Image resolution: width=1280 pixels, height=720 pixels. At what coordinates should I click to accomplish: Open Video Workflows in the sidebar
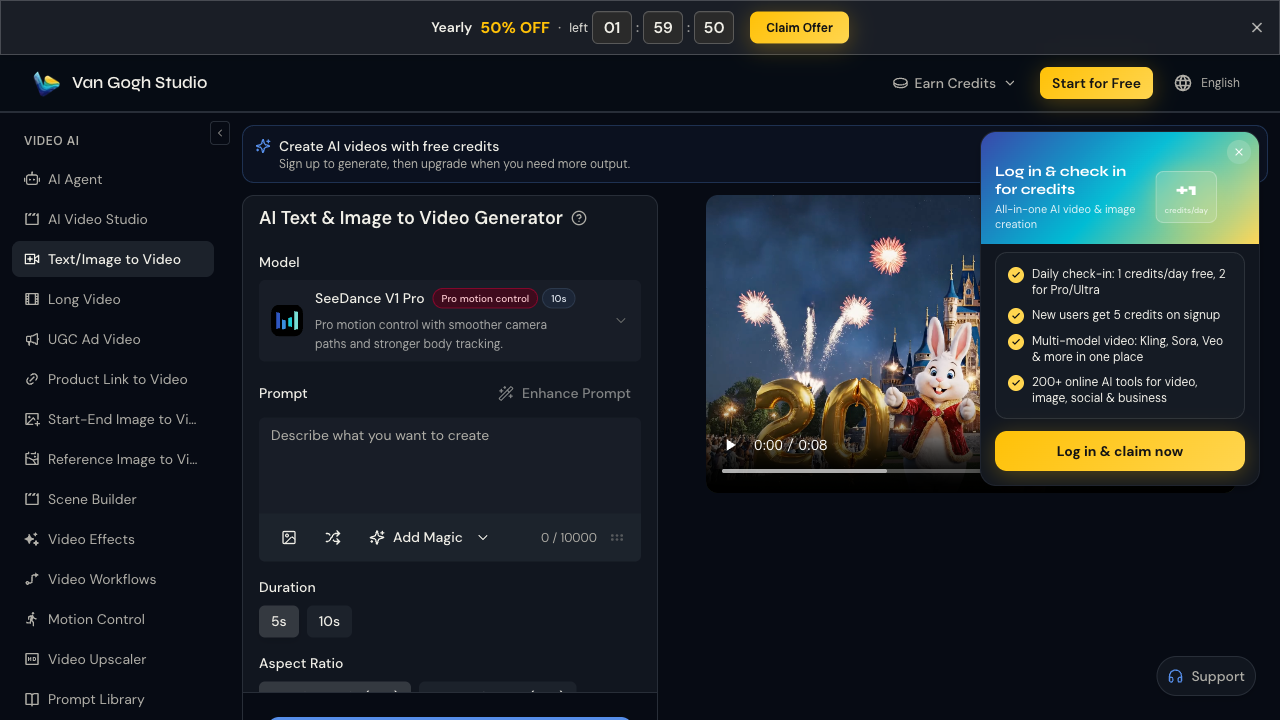coord(113,579)
